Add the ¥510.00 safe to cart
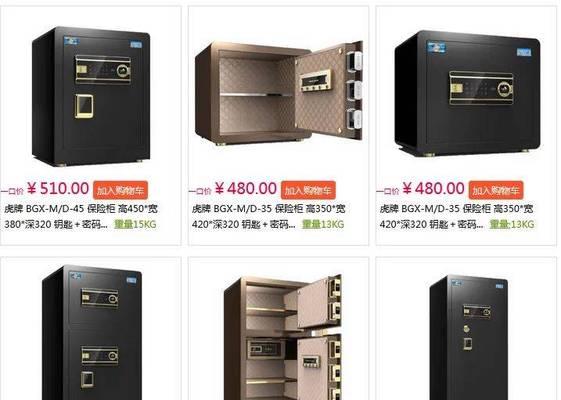This screenshot has height=400, width=561. coord(120,190)
